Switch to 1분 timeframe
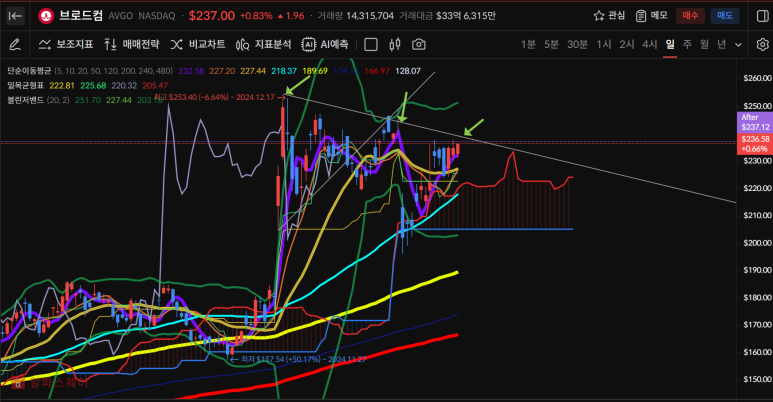This screenshot has width=773, height=402. pyautogui.click(x=528, y=44)
